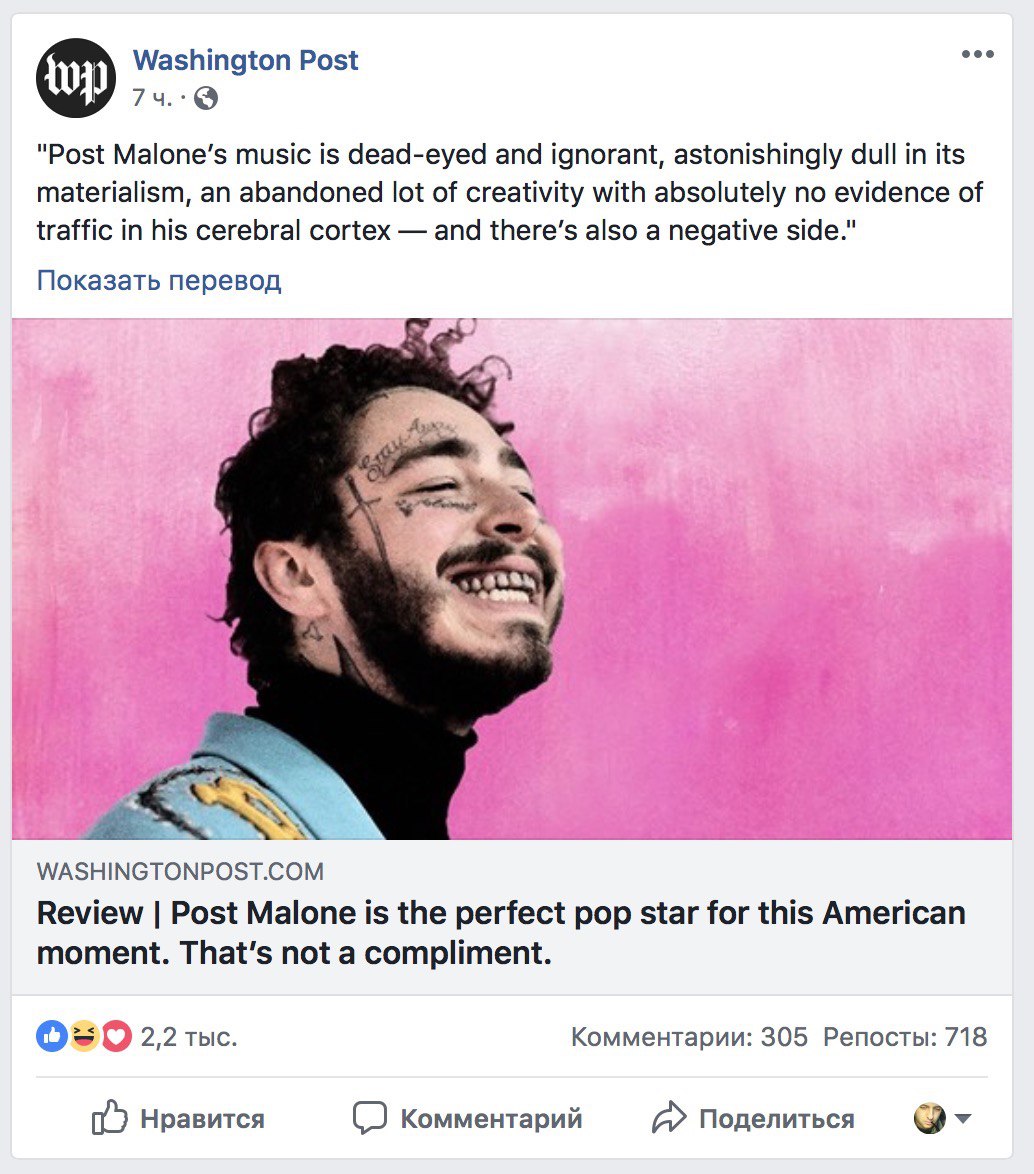Click the public globe privacy icon
Image resolution: width=1034 pixels, height=1174 pixels.
point(206,98)
